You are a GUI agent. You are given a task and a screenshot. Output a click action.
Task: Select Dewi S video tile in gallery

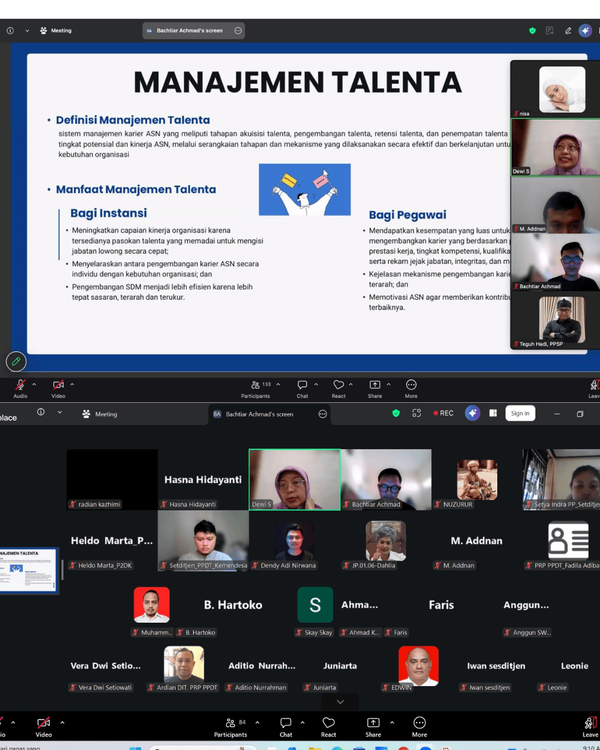[294, 479]
